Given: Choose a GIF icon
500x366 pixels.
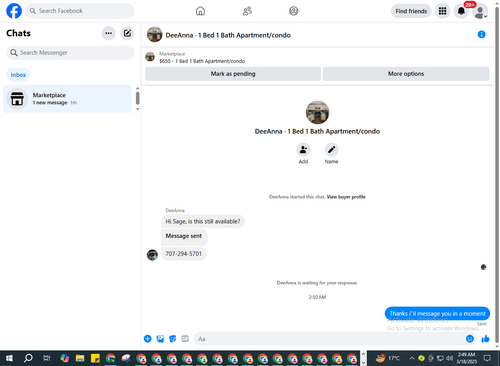Looking at the screenshot, I should click(x=185, y=339).
